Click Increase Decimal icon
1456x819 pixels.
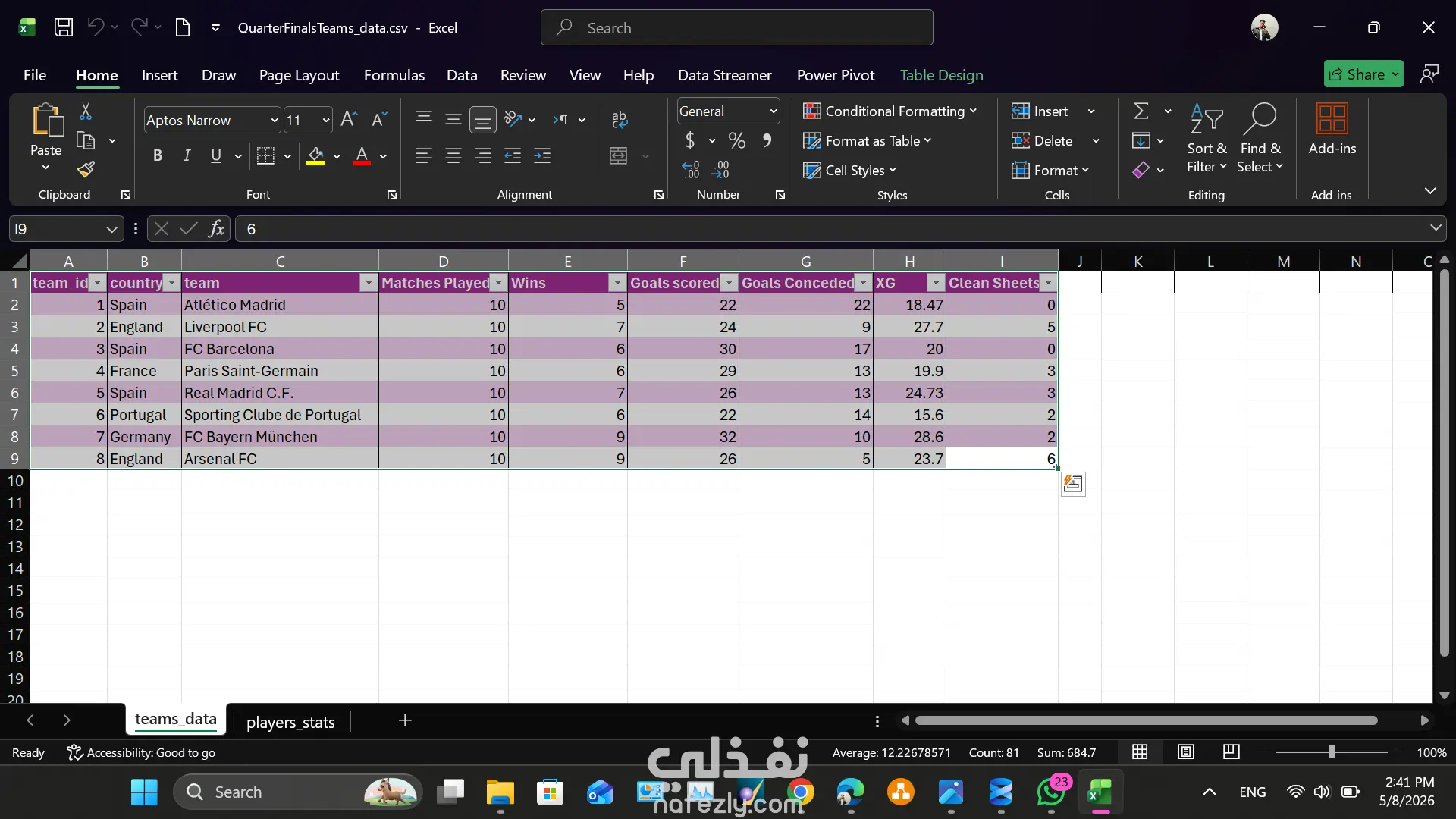pyautogui.click(x=691, y=170)
